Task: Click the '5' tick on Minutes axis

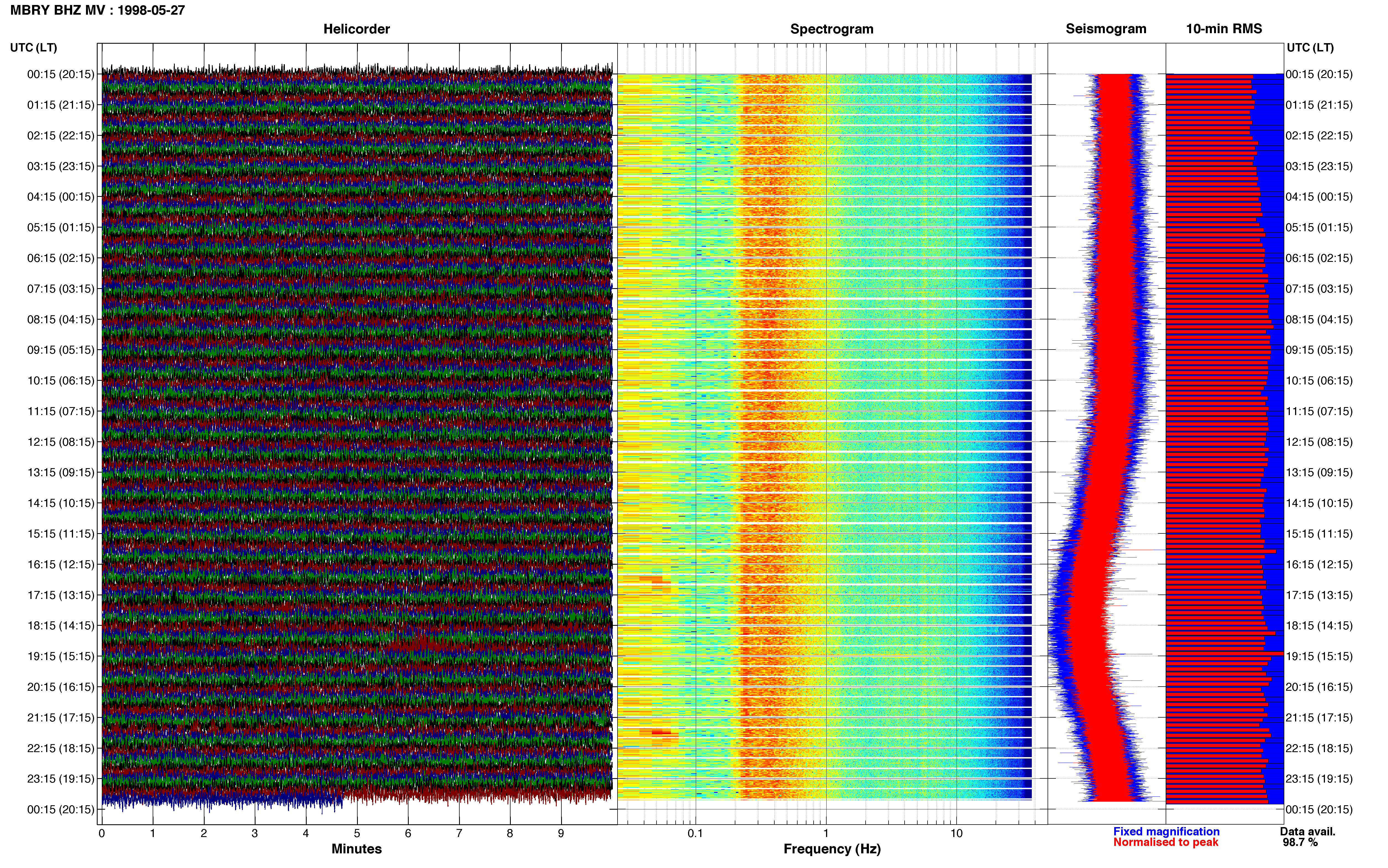Action: pos(357,833)
